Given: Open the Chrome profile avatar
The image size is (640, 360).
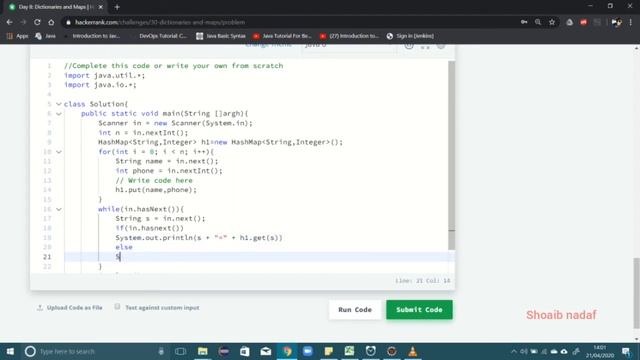Looking at the screenshot, I should [x=616, y=22].
